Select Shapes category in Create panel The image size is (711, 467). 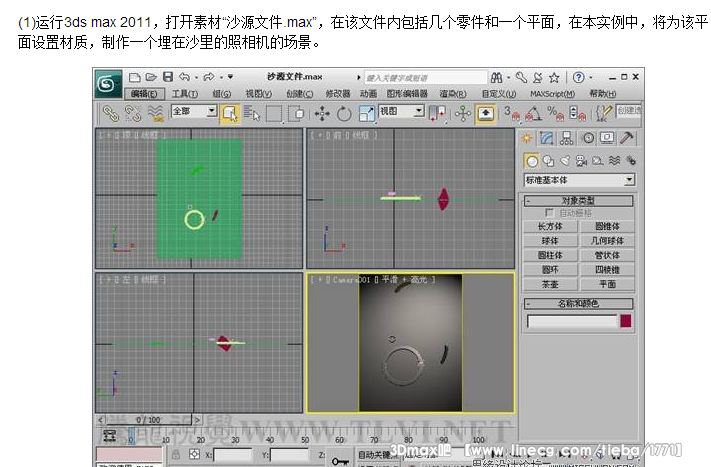[x=549, y=161]
